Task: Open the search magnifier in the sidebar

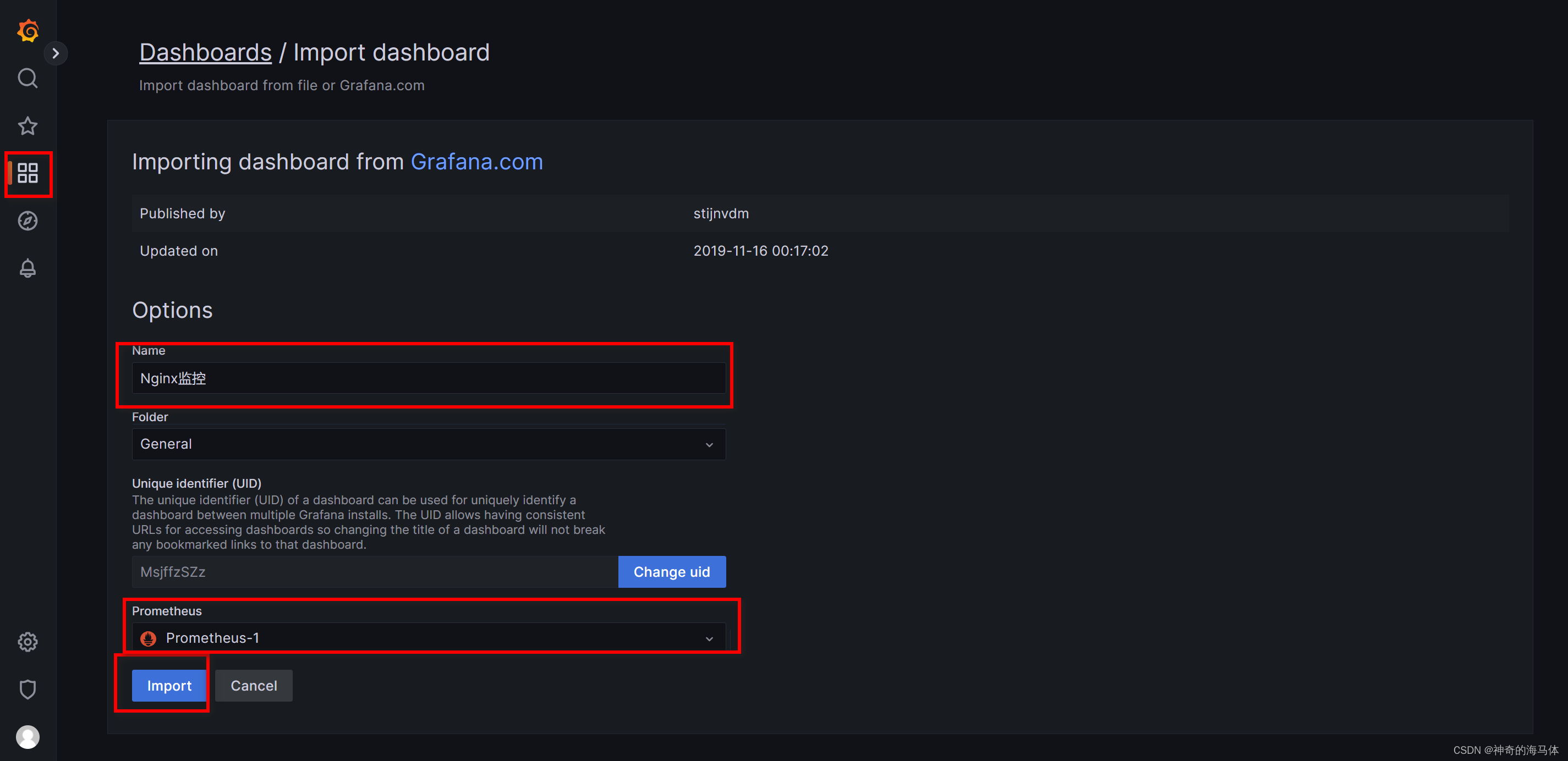Action: coord(28,78)
